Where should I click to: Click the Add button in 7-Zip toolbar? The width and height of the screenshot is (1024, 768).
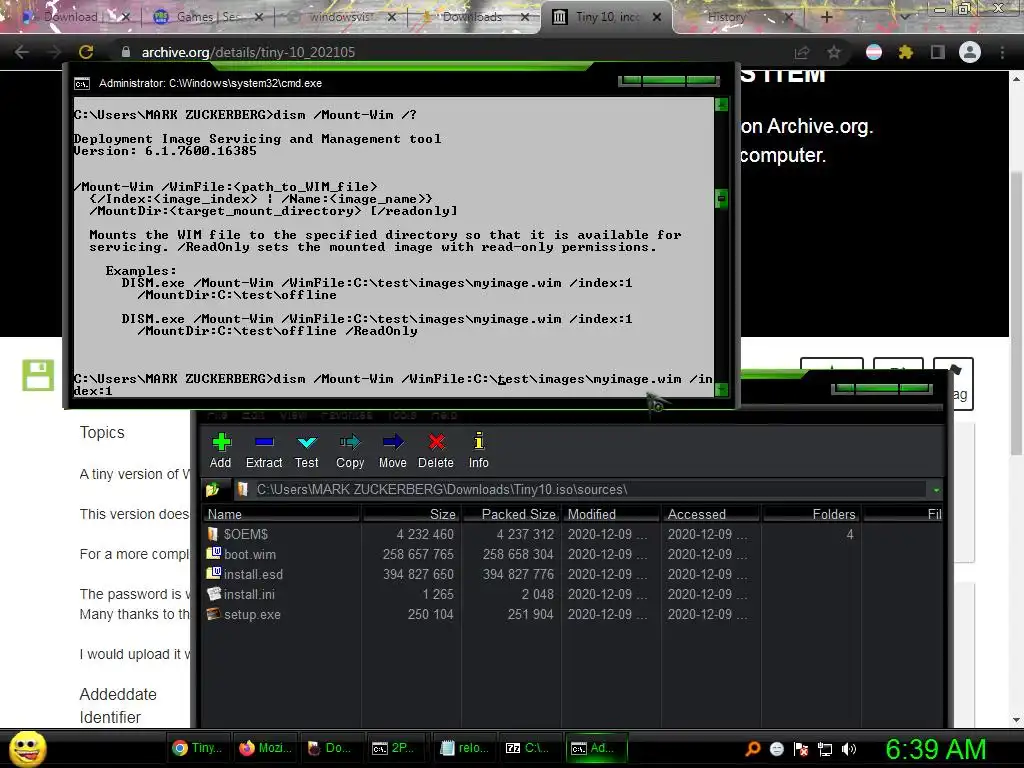pos(221,451)
